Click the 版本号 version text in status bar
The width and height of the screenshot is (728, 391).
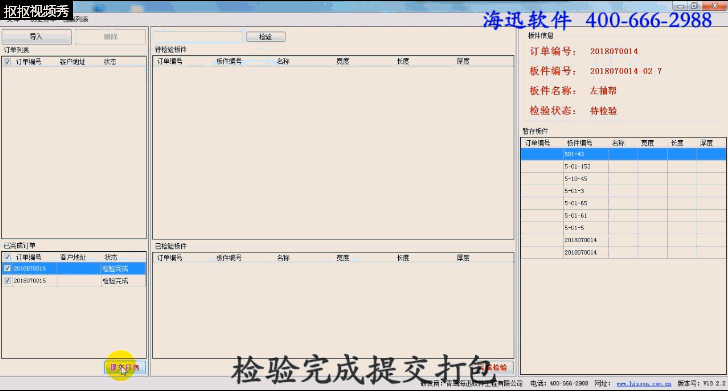(x=701, y=384)
